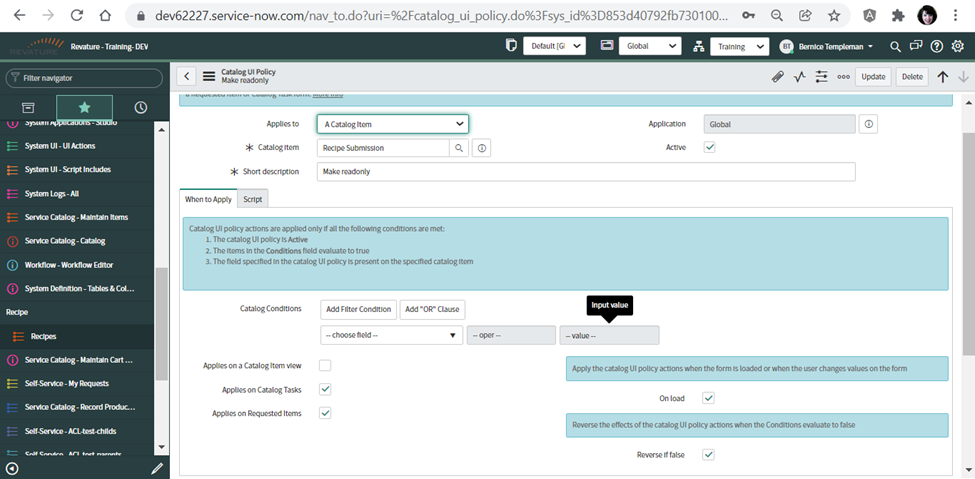Screen dimensions: 975x479
Task: Show history clock navigator tab
Action: pos(141,108)
